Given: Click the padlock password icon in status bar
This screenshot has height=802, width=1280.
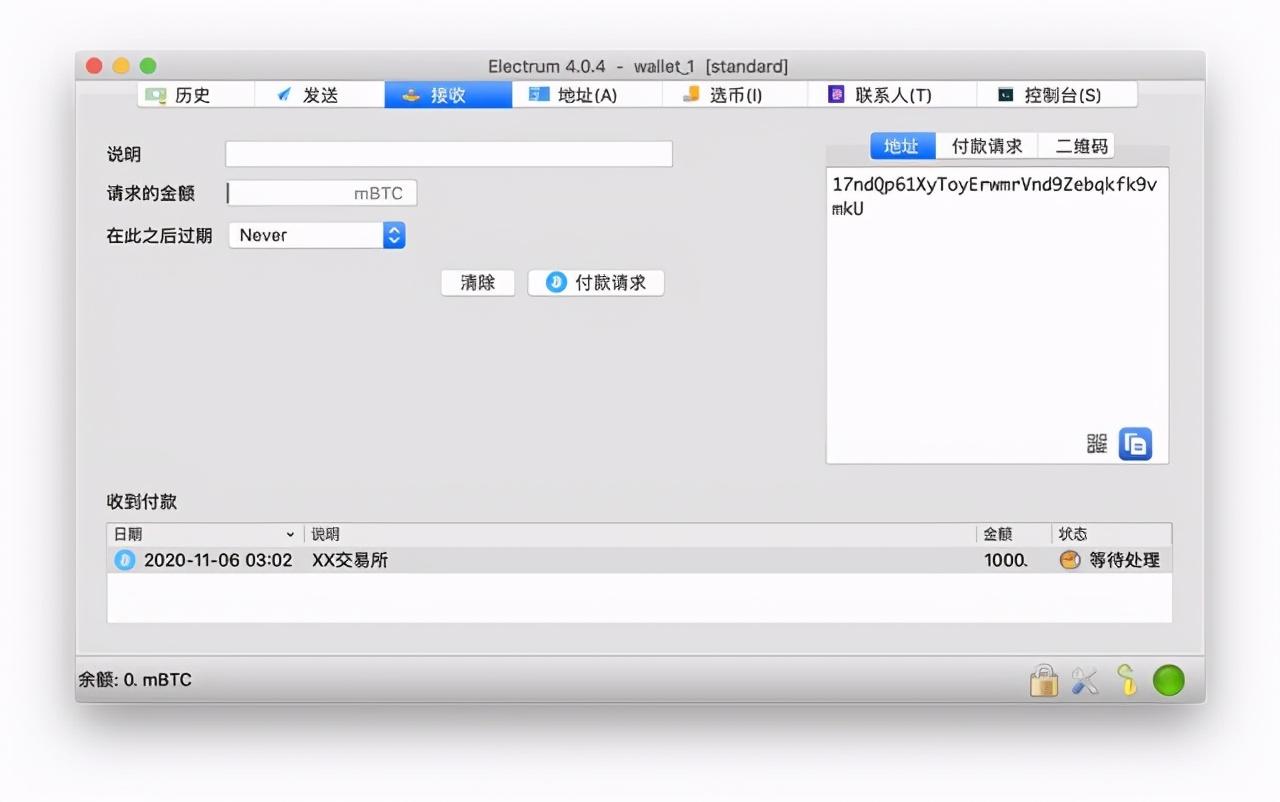Looking at the screenshot, I should coord(1044,681).
